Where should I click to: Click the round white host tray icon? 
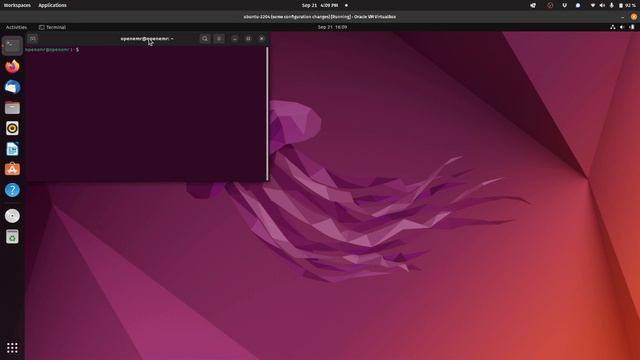pyautogui.click(x=578, y=5)
